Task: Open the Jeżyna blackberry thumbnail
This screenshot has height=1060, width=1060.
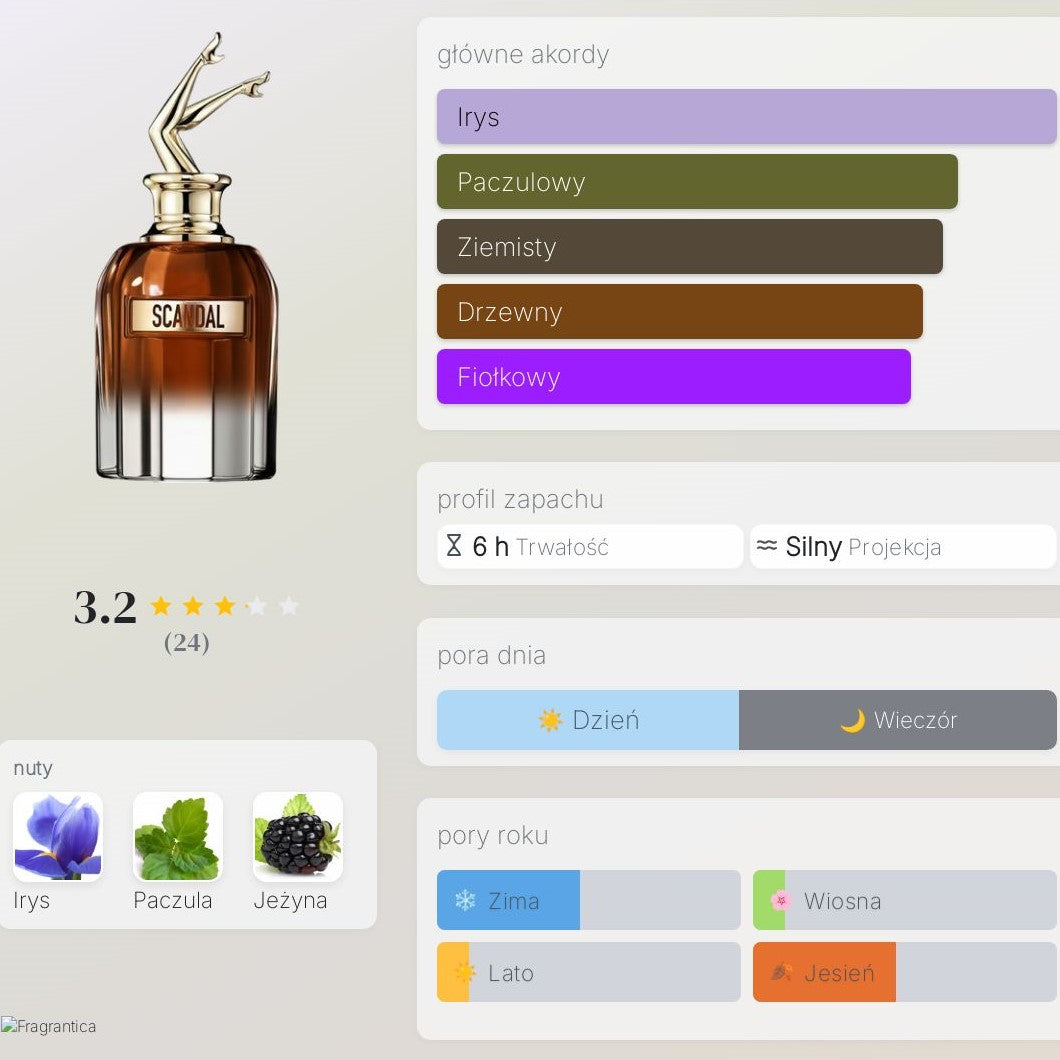Action: [x=298, y=837]
